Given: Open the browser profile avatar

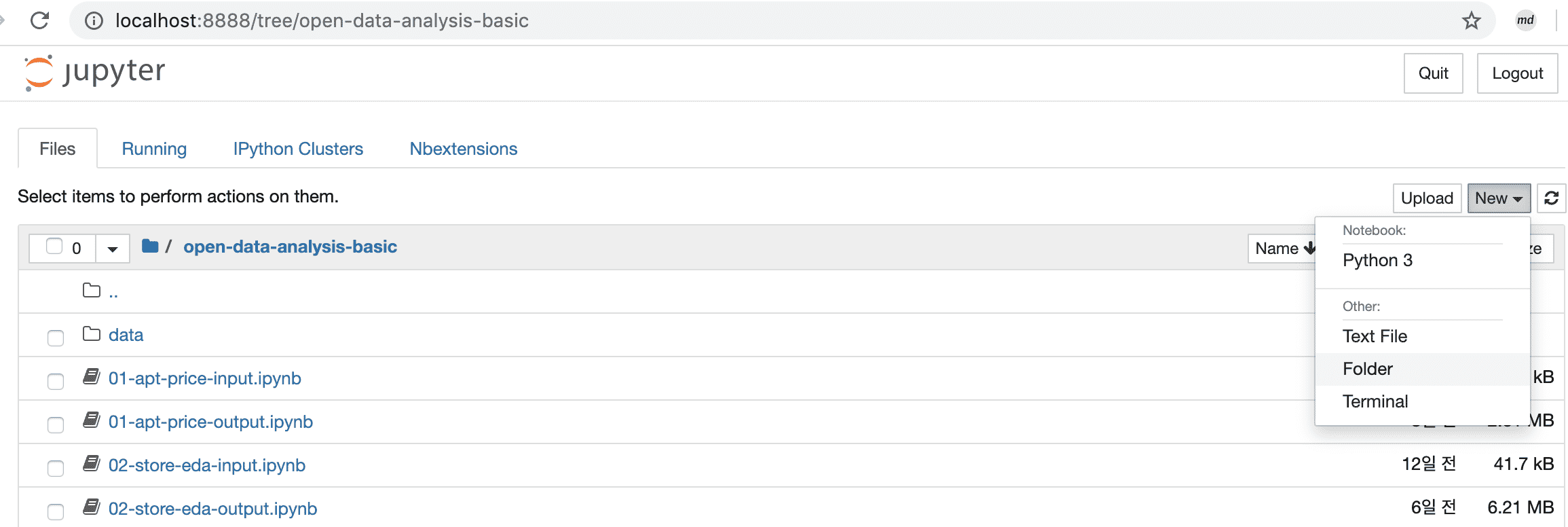Looking at the screenshot, I should pyautogui.click(x=1525, y=20).
